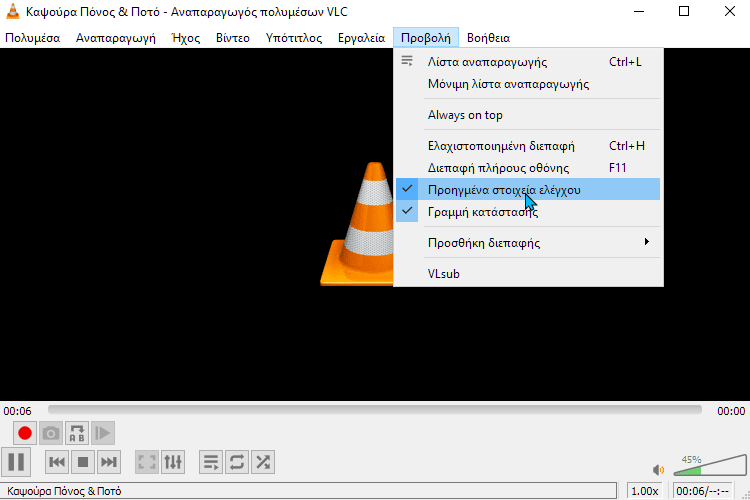
Task: Toggle remaining time 00:00 label
Action: point(731,411)
